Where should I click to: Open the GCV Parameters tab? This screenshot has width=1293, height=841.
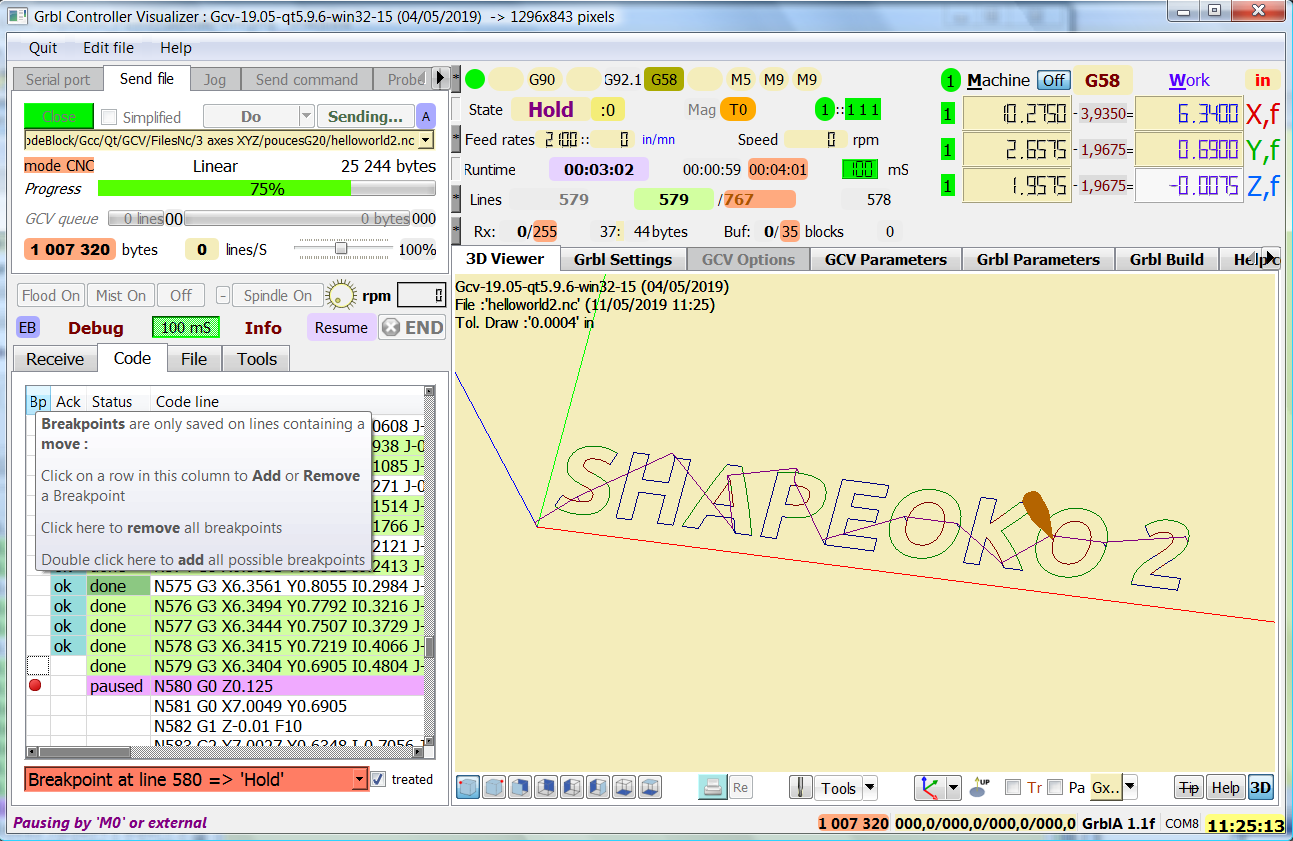point(886,260)
